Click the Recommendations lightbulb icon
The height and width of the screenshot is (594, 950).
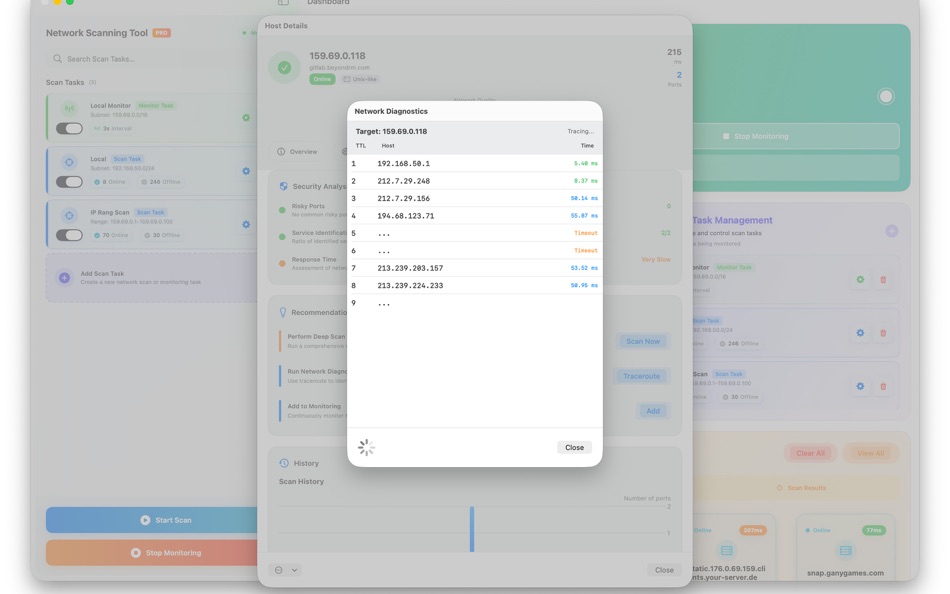282,312
